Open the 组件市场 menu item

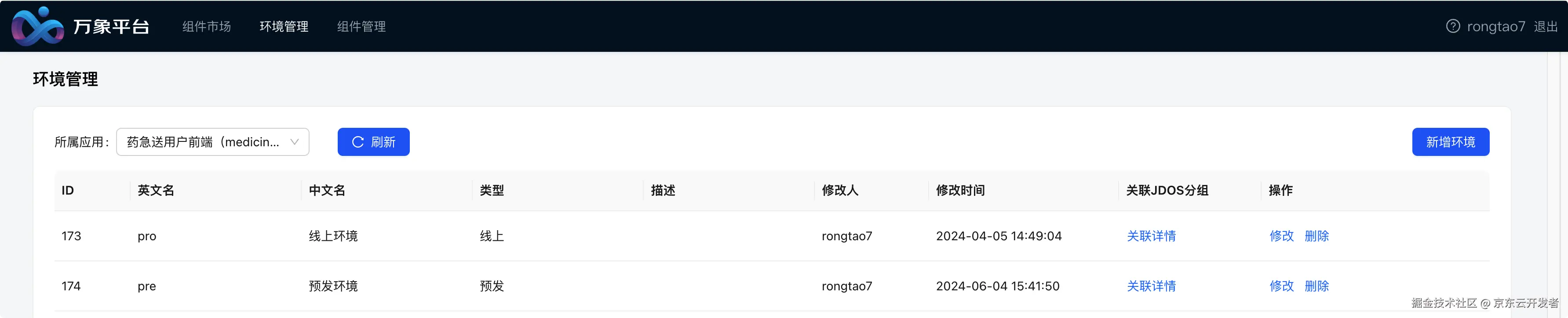tap(206, 26)
